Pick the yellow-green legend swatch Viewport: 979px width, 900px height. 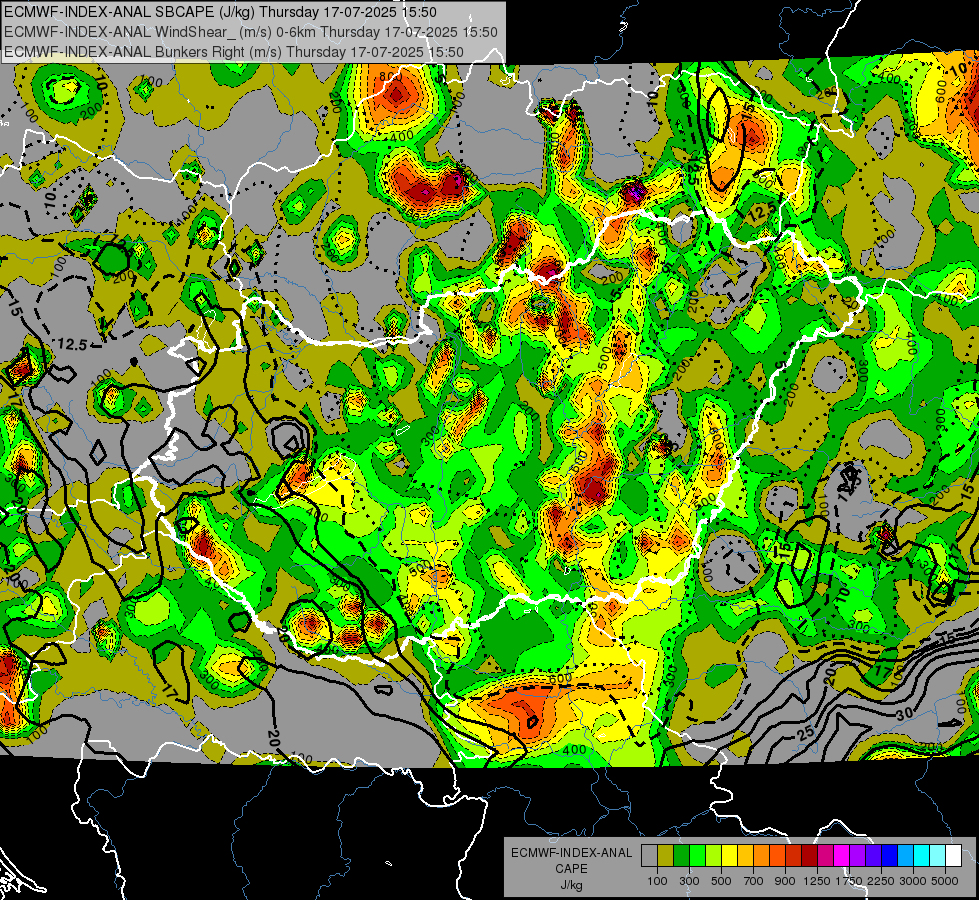click(714, 856)
